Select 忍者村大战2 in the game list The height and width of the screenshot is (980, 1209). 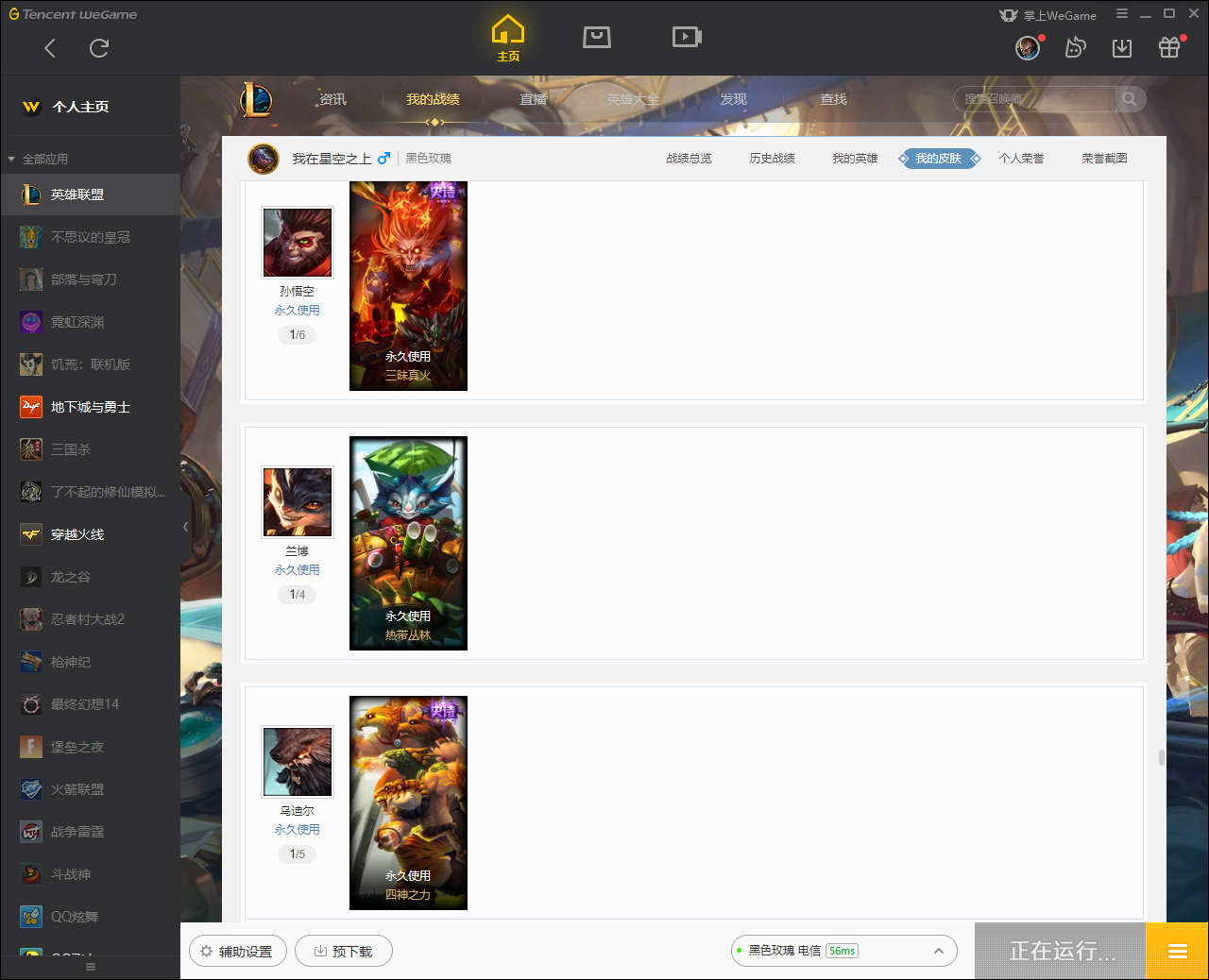(x=90, y=619)
